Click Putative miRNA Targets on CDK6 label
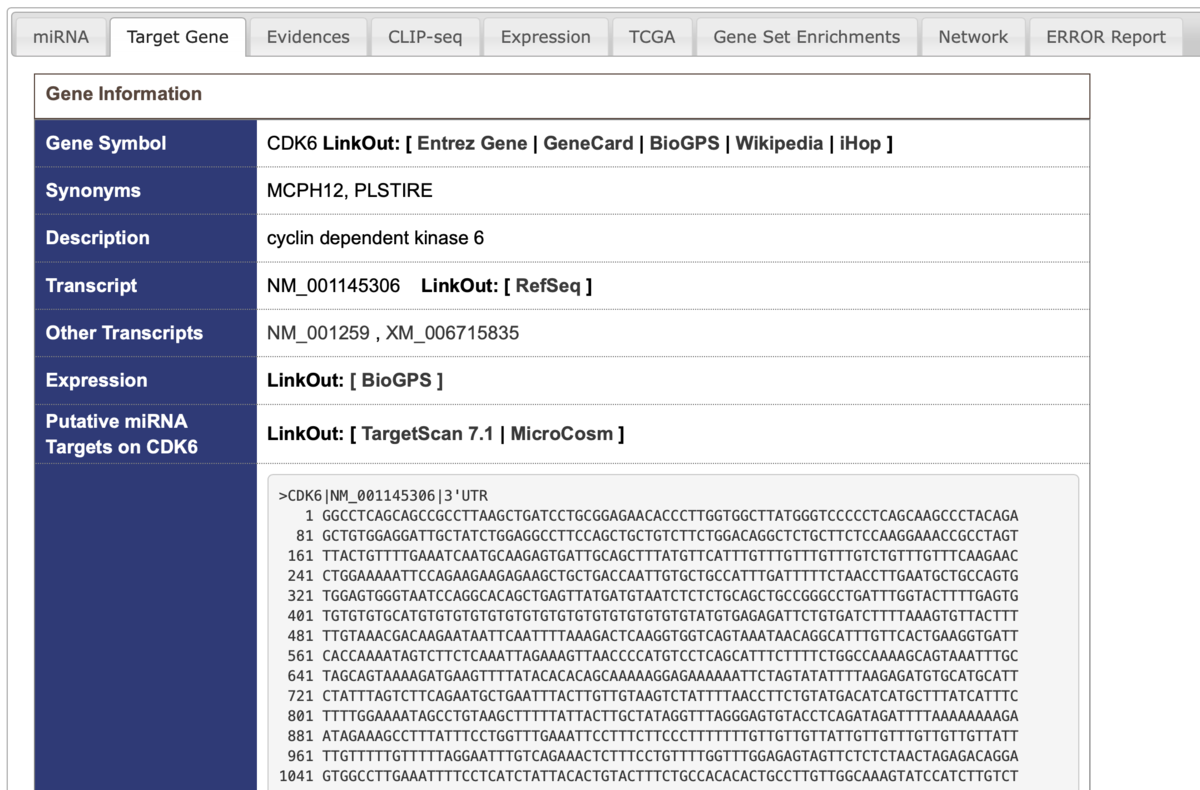1200x790 pixels. [121, 434]
